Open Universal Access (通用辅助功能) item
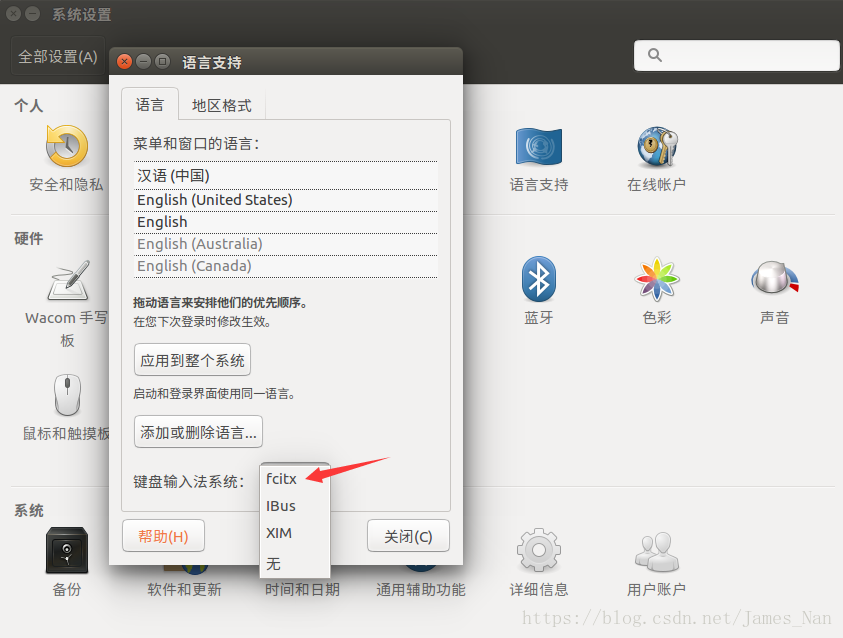Viewport: 843px width, 638px height. [420, 589]
